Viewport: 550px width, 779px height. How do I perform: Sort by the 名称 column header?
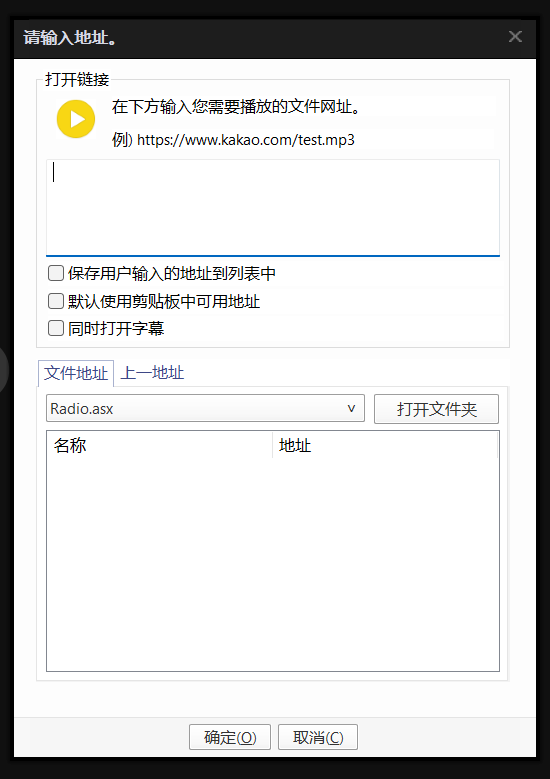[x=159, y=445]
